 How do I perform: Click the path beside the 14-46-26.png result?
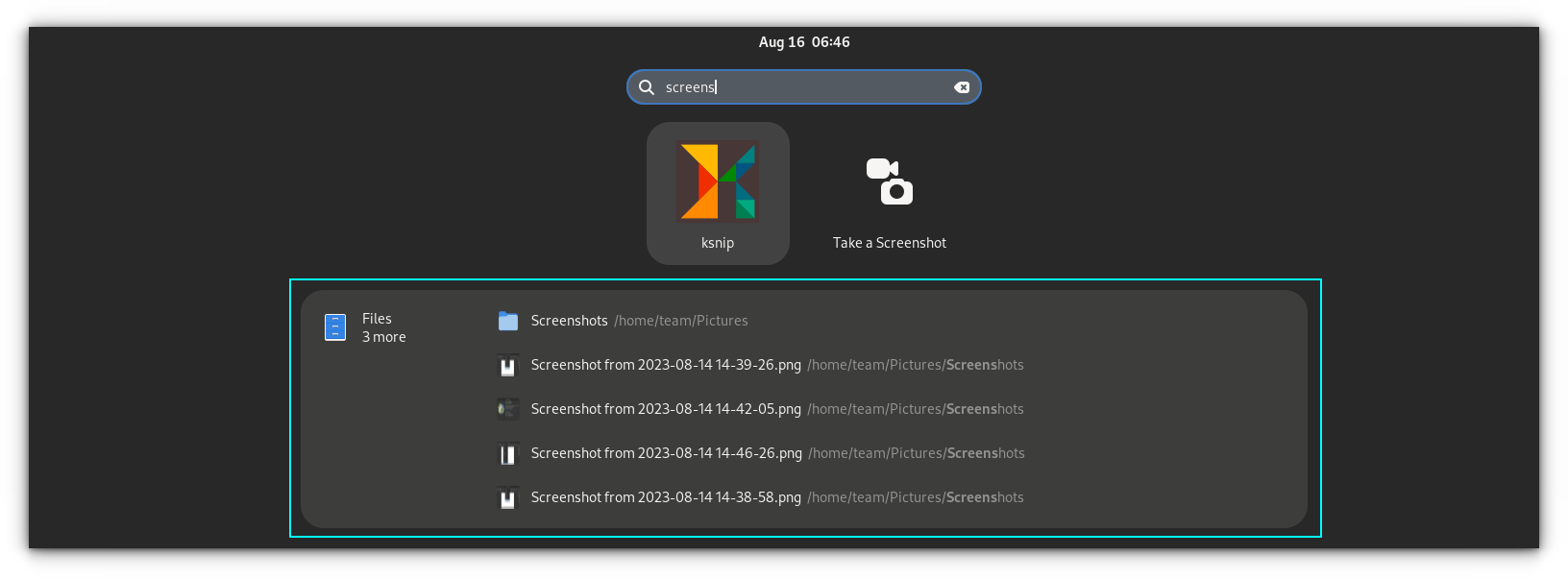pyautogui.click(x=916, y=453)
